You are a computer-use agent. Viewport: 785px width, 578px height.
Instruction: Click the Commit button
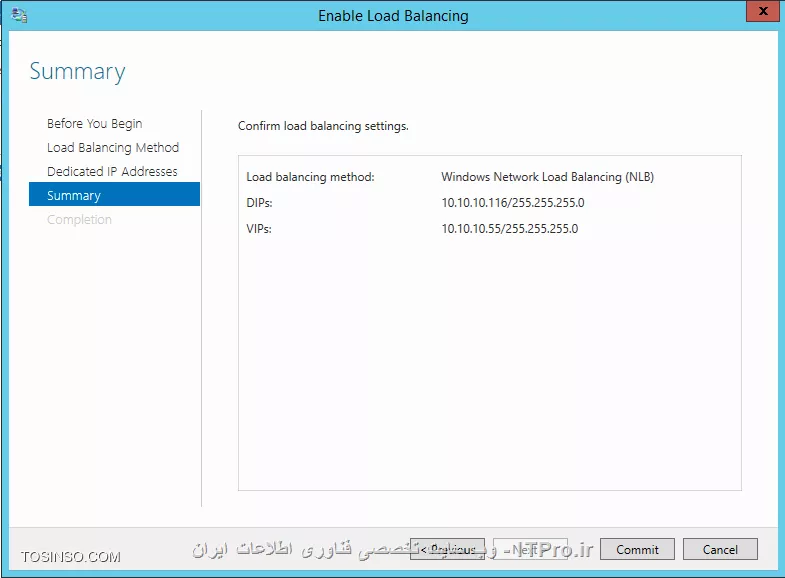[x=637, y=549]
